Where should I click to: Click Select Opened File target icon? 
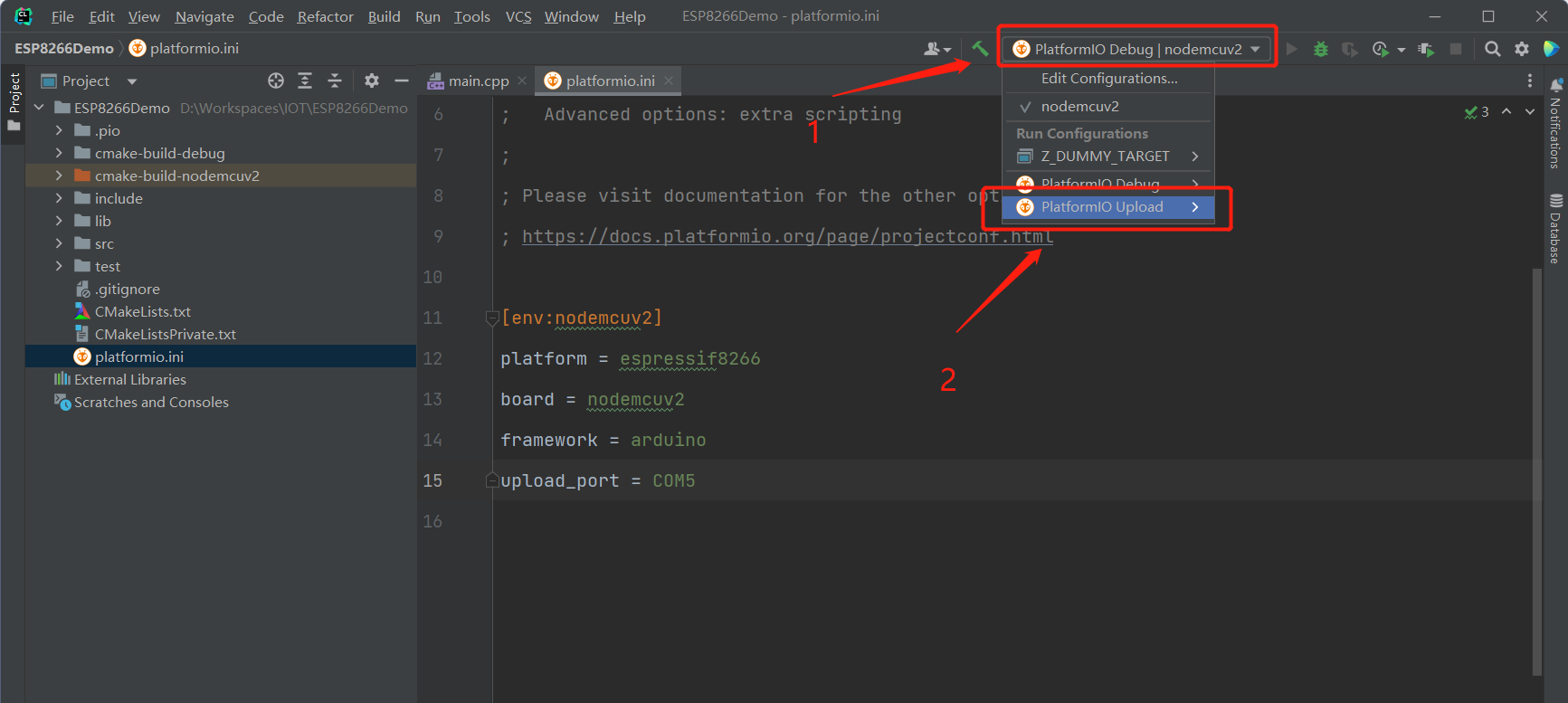click(x=276, y=81)
